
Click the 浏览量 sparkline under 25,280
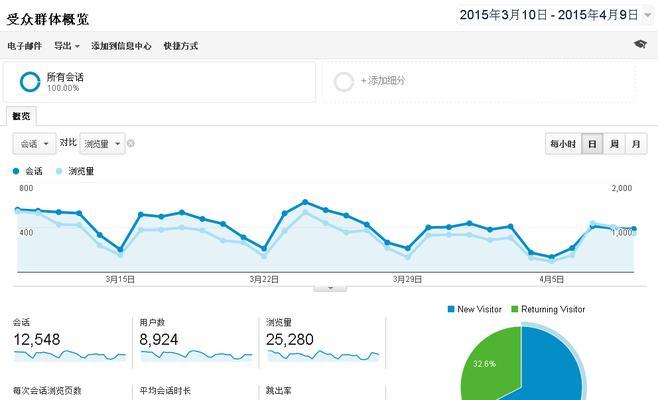pos(323,356)
